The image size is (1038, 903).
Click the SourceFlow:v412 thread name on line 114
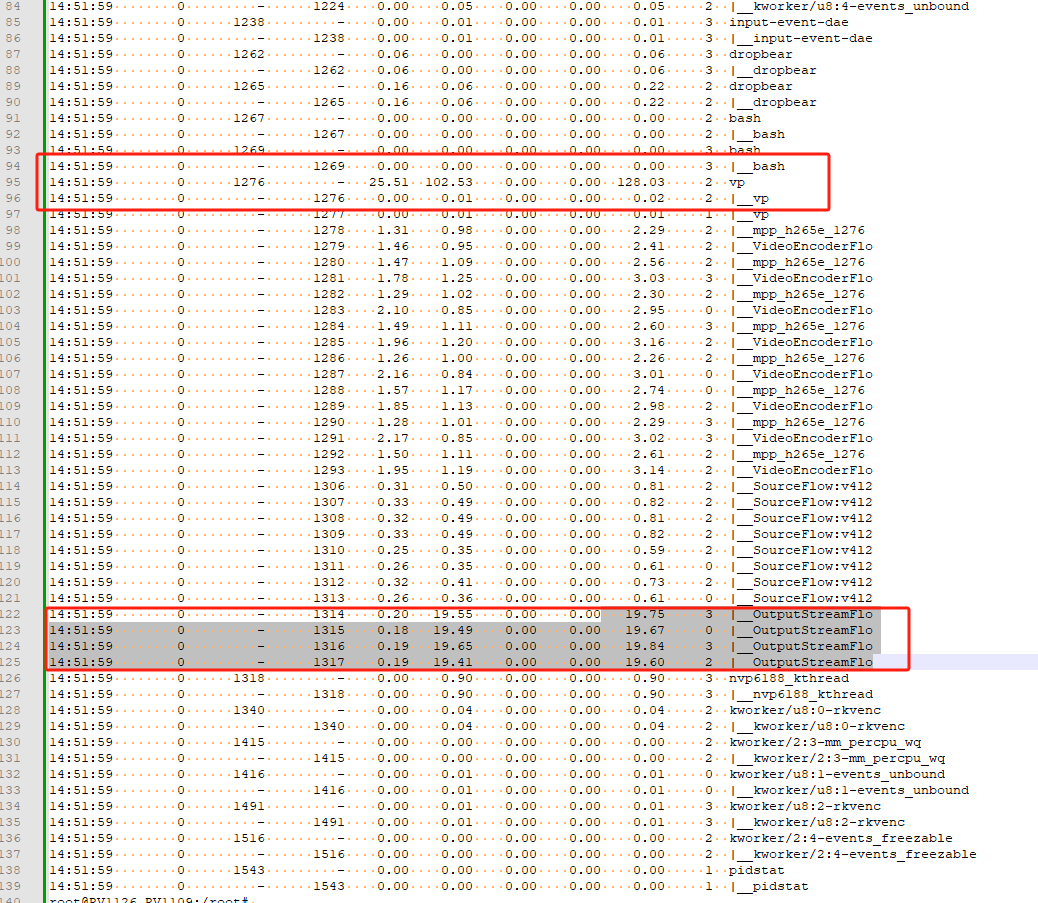click(x=812, y=486)
